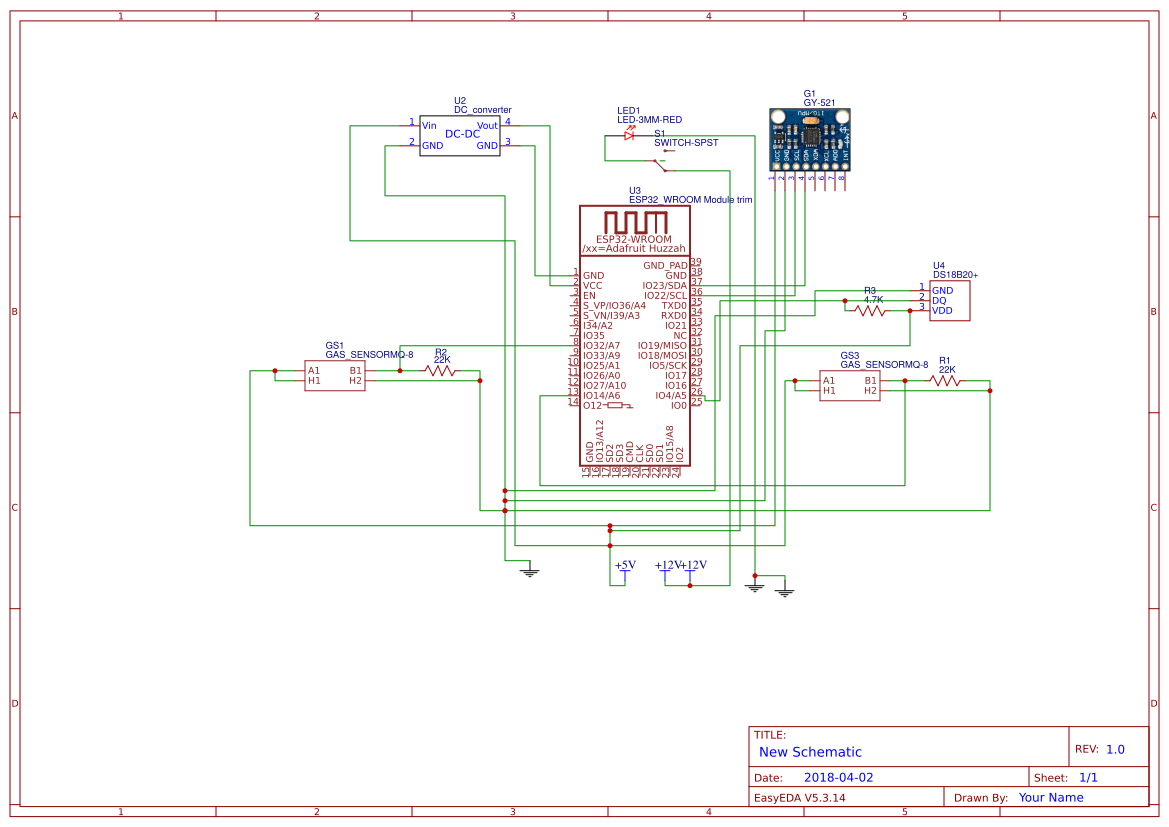Image resolution: width=1169 pixels, height=827 pixels.
Task: Select the +5V power symbol
Action: [x=625, y=569]
